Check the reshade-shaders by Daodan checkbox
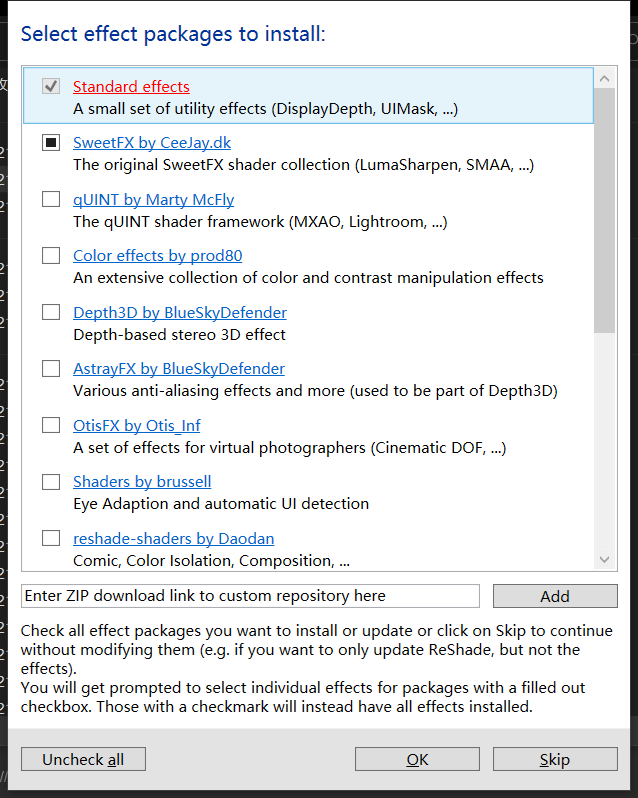Screen dimensions: 638x798 51,538
